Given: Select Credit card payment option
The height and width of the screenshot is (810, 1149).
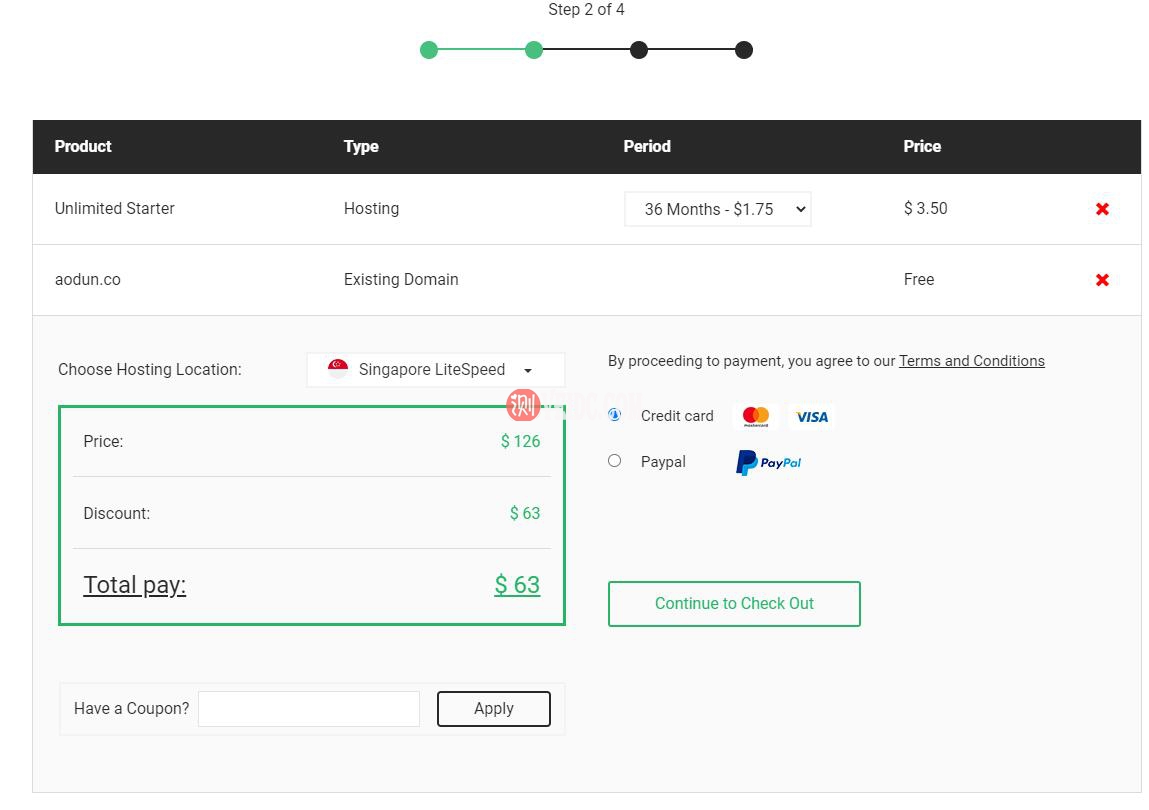Looking at the screenshot, I should (615, 415).
